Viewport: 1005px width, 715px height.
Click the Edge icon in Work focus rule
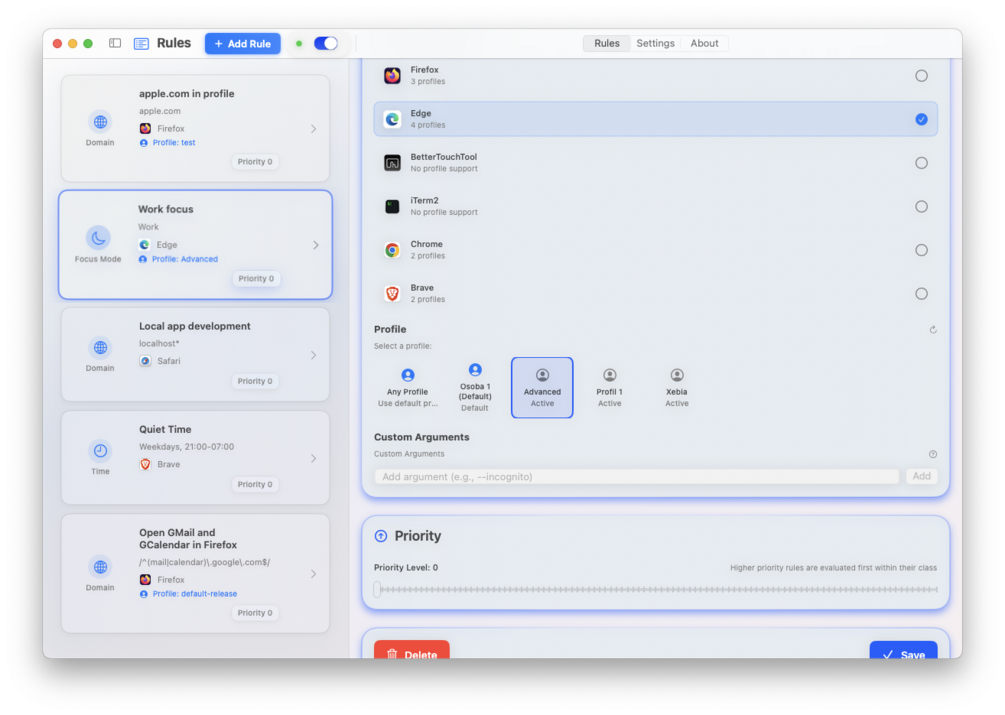tap(144, 245)
